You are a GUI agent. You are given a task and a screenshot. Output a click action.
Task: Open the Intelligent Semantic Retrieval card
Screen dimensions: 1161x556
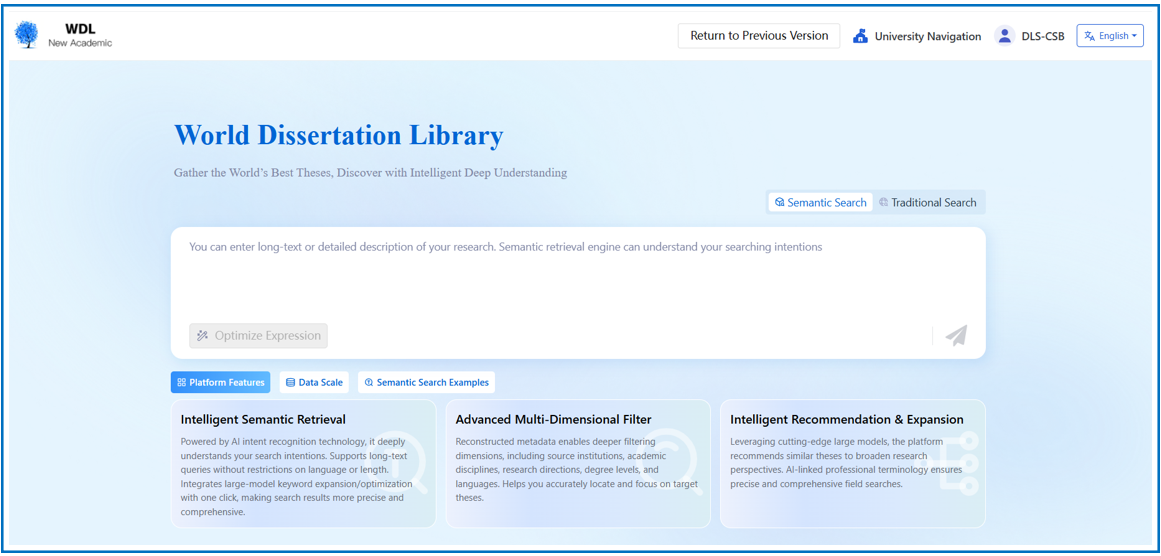(x=303, y=463)
